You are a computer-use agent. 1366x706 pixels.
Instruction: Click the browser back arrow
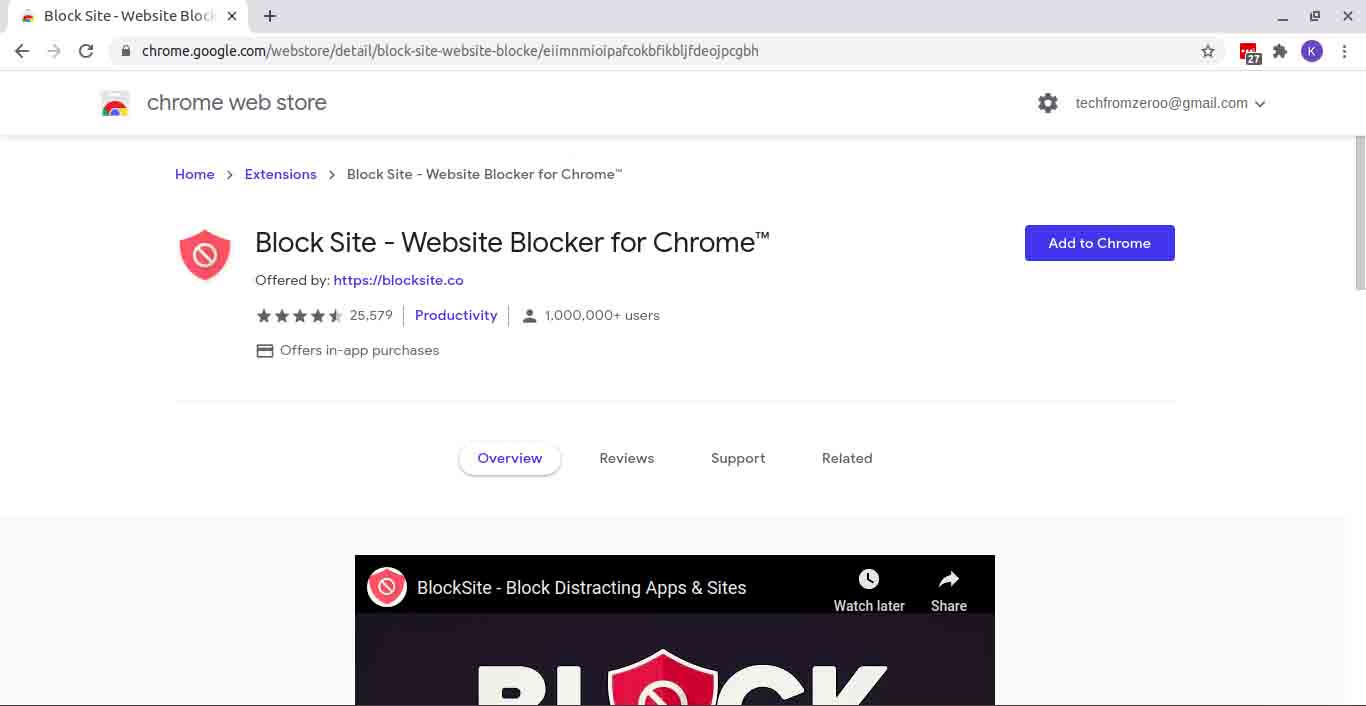[22, 51]
